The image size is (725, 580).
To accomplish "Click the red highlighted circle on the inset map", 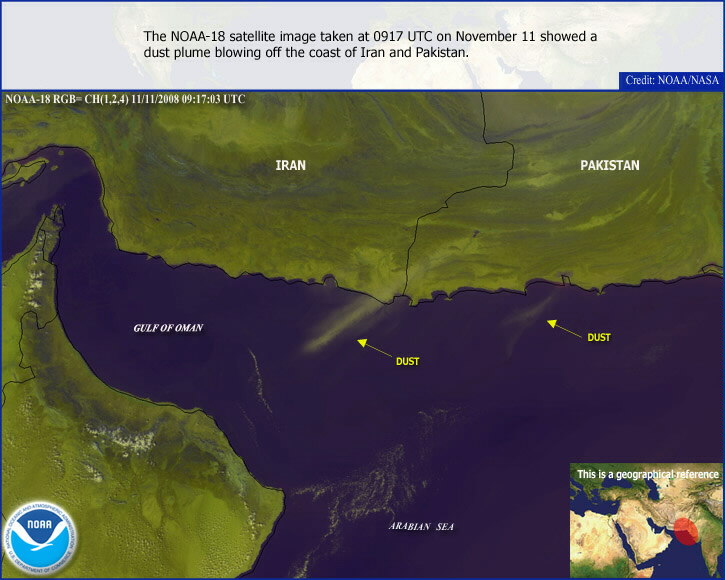I will click(686, 532).
